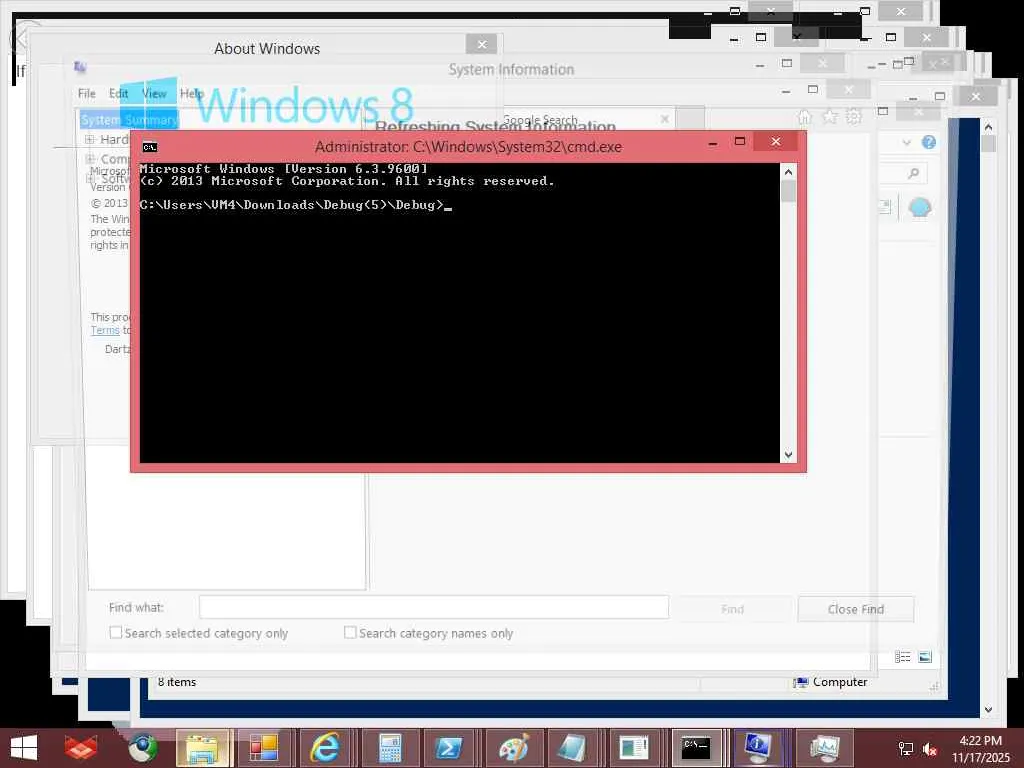Screen dimensions: 1024x768
Task: Click the blue shell-shaped icon in Explorer
Action: pyautogui.click(x=920, y=208)
